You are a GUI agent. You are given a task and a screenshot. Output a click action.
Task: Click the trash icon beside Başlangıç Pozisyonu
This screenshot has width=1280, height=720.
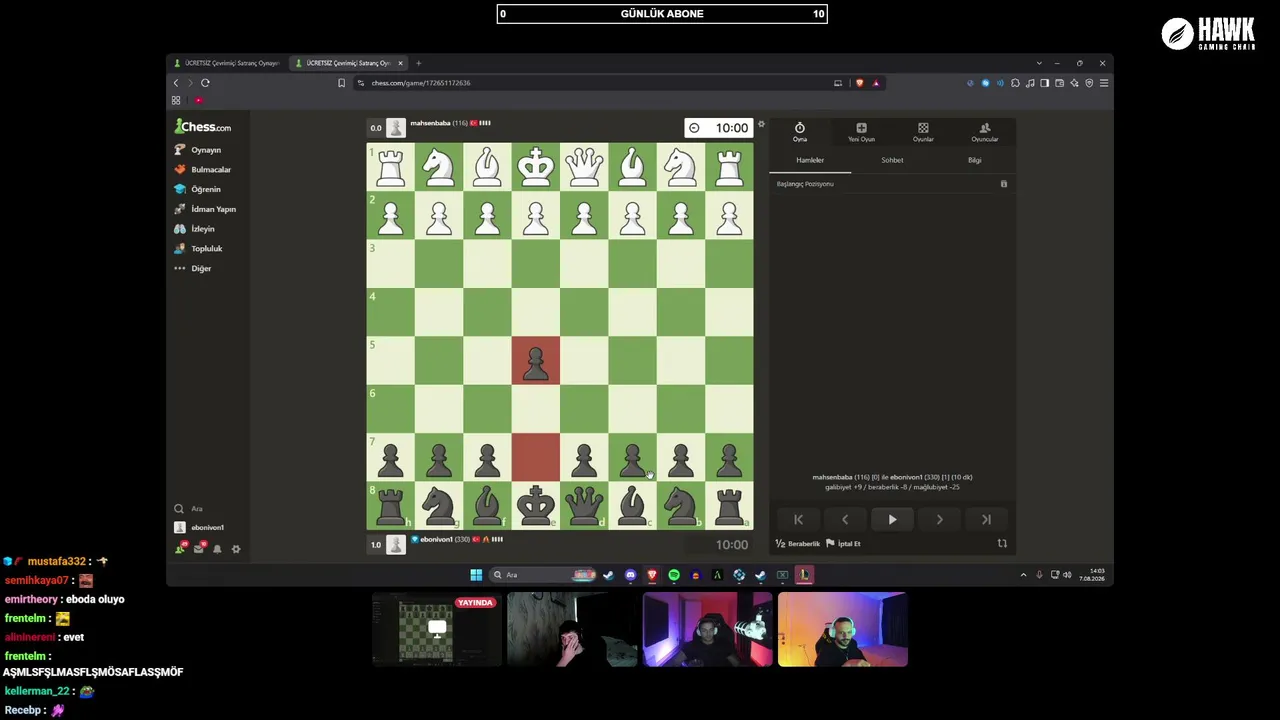click(x=1004, y=184)
